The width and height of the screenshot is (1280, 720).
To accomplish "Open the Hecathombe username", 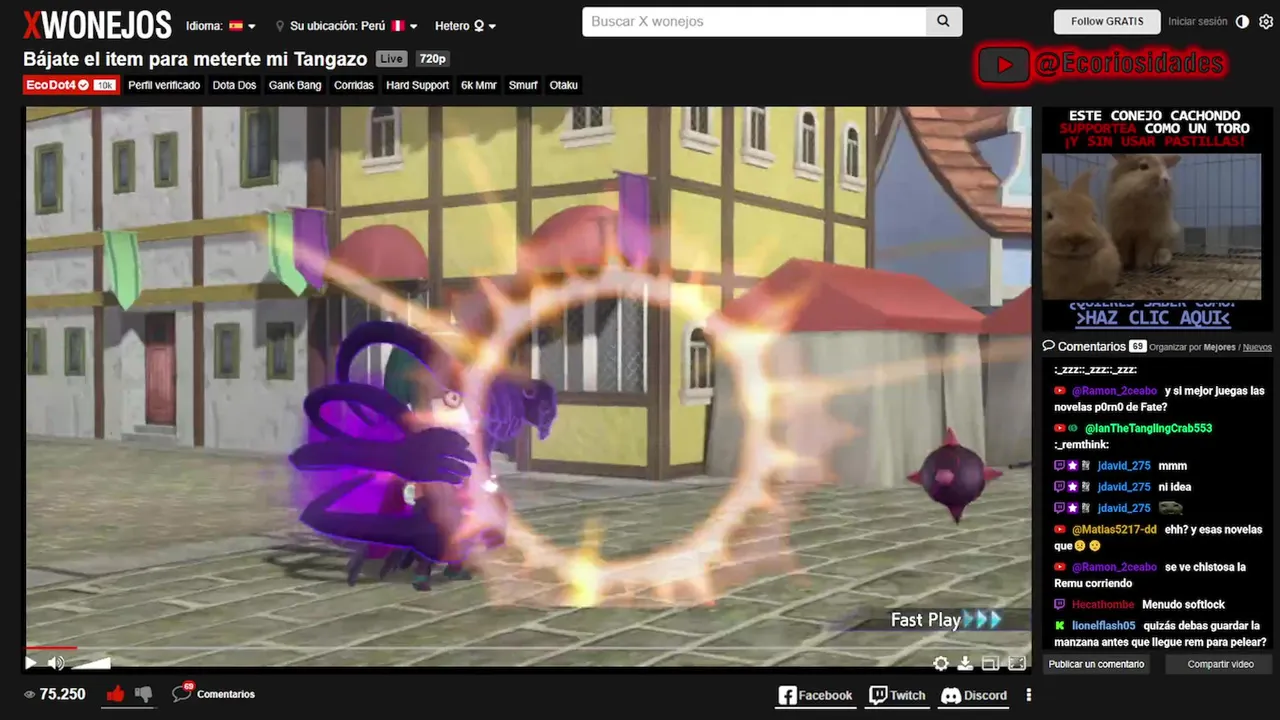I will [1103, 604].
